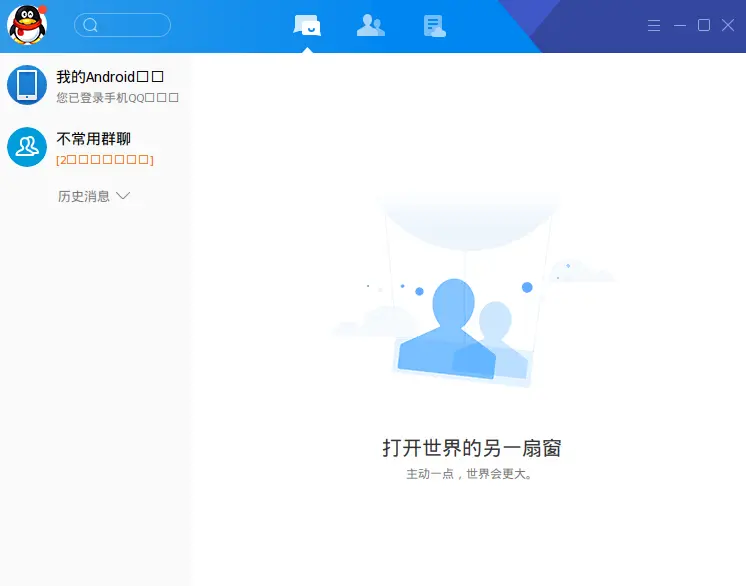Image resolution: width=746 pixels, height=586 pixels.
Task: Click the 历史消息 label
Action: (84, 196)
